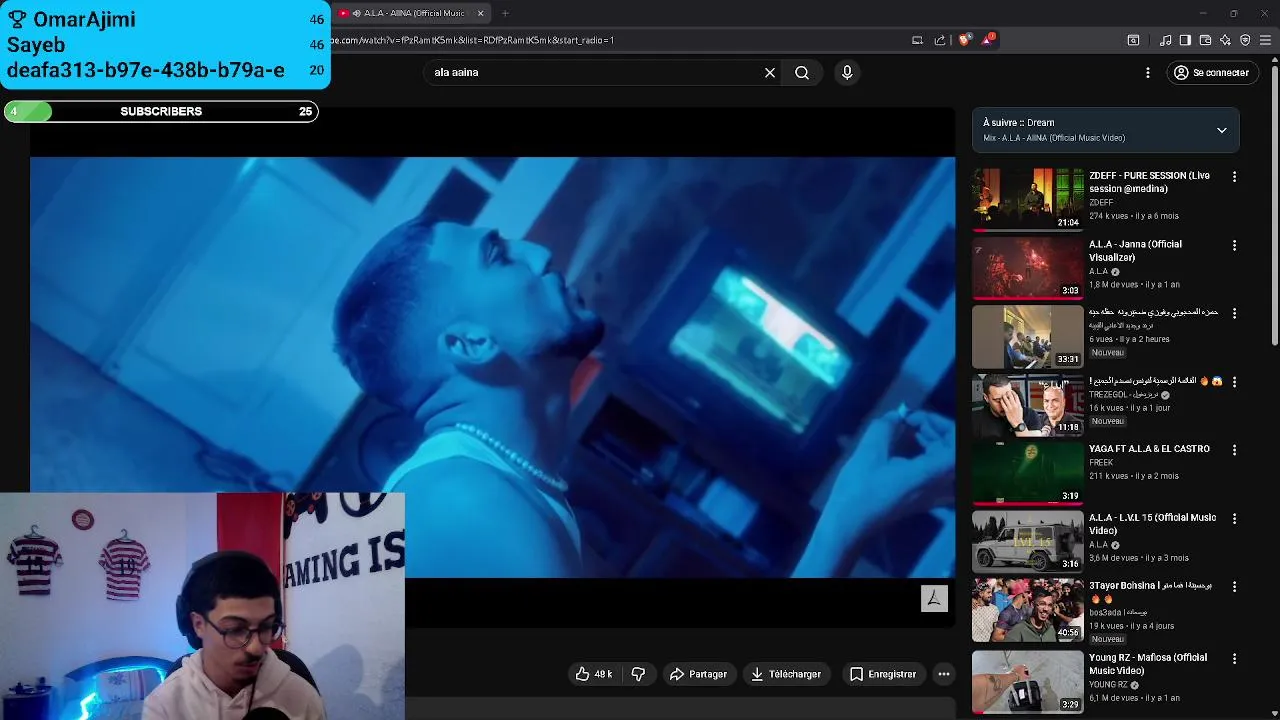
Task: Like the video with the thumbs-up button
Action: [594, 674]
